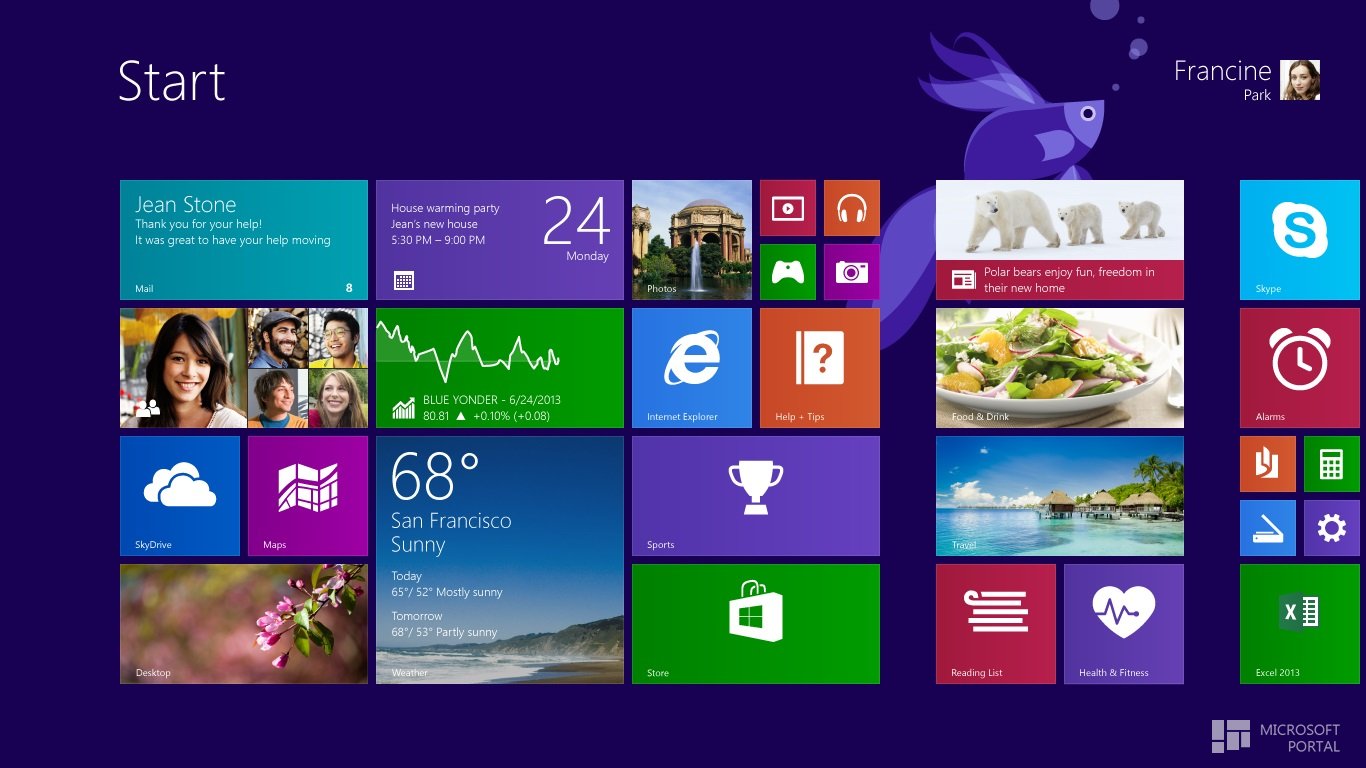Open the Windows Store
The height and width of the screenshot is (768, 1366).
(755, 623)
